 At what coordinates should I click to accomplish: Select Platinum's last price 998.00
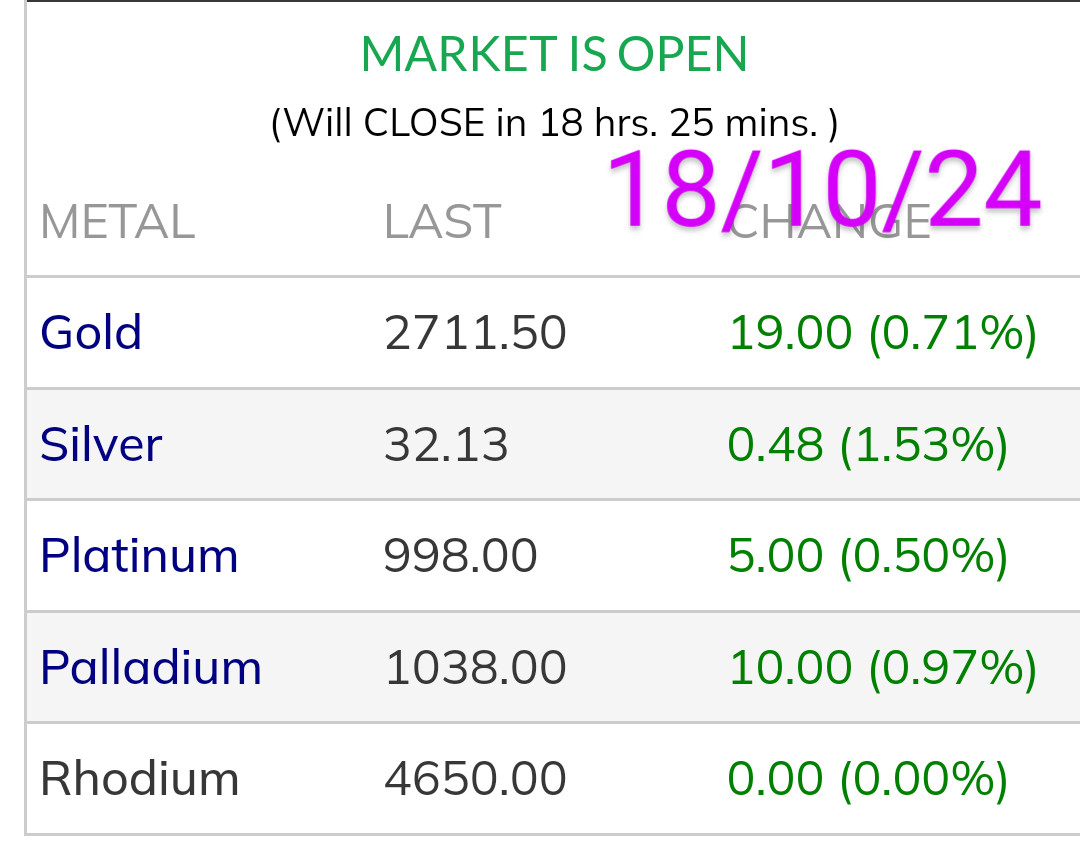tap(461, 556)
